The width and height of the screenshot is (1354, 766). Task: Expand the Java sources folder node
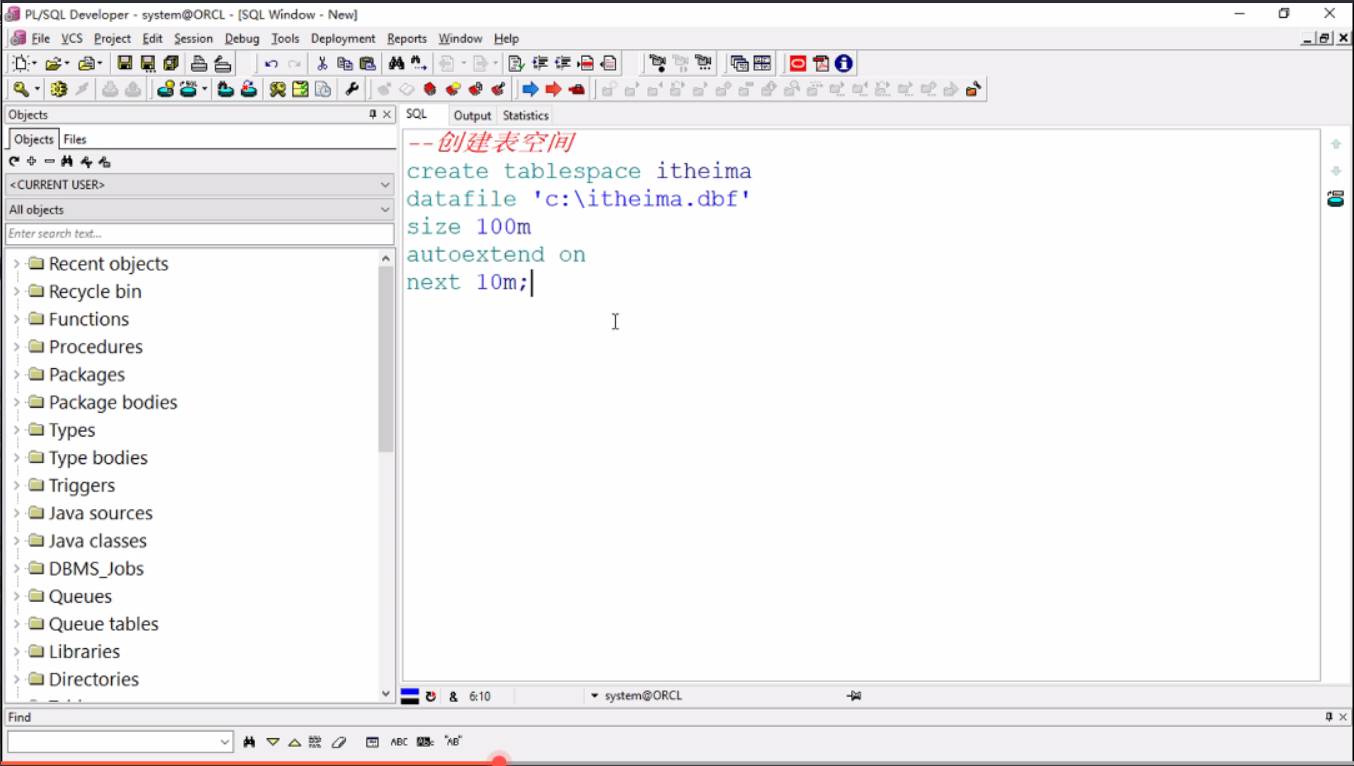point(16,513)
